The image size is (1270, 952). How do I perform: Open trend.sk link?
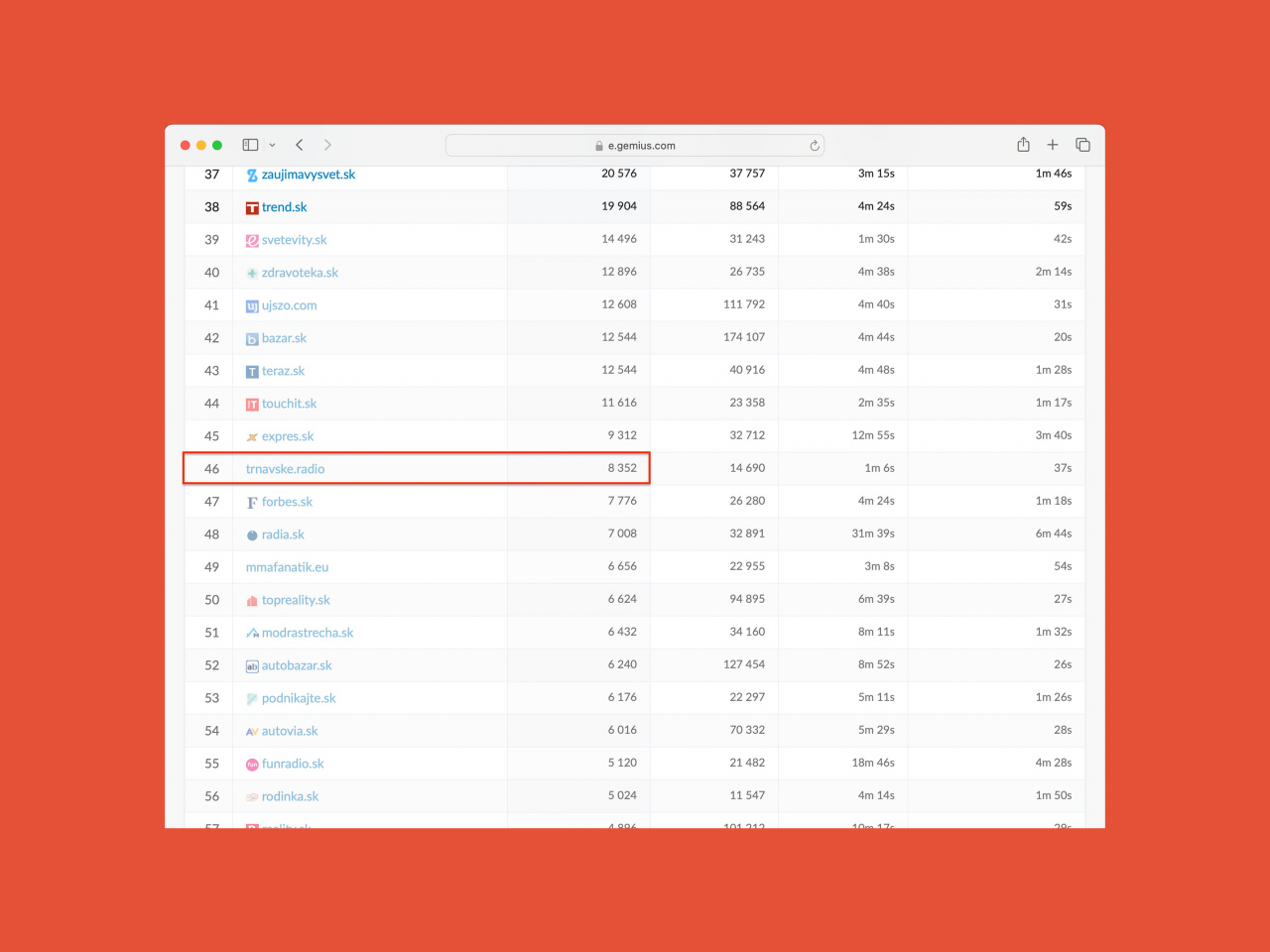coord(284,207)
